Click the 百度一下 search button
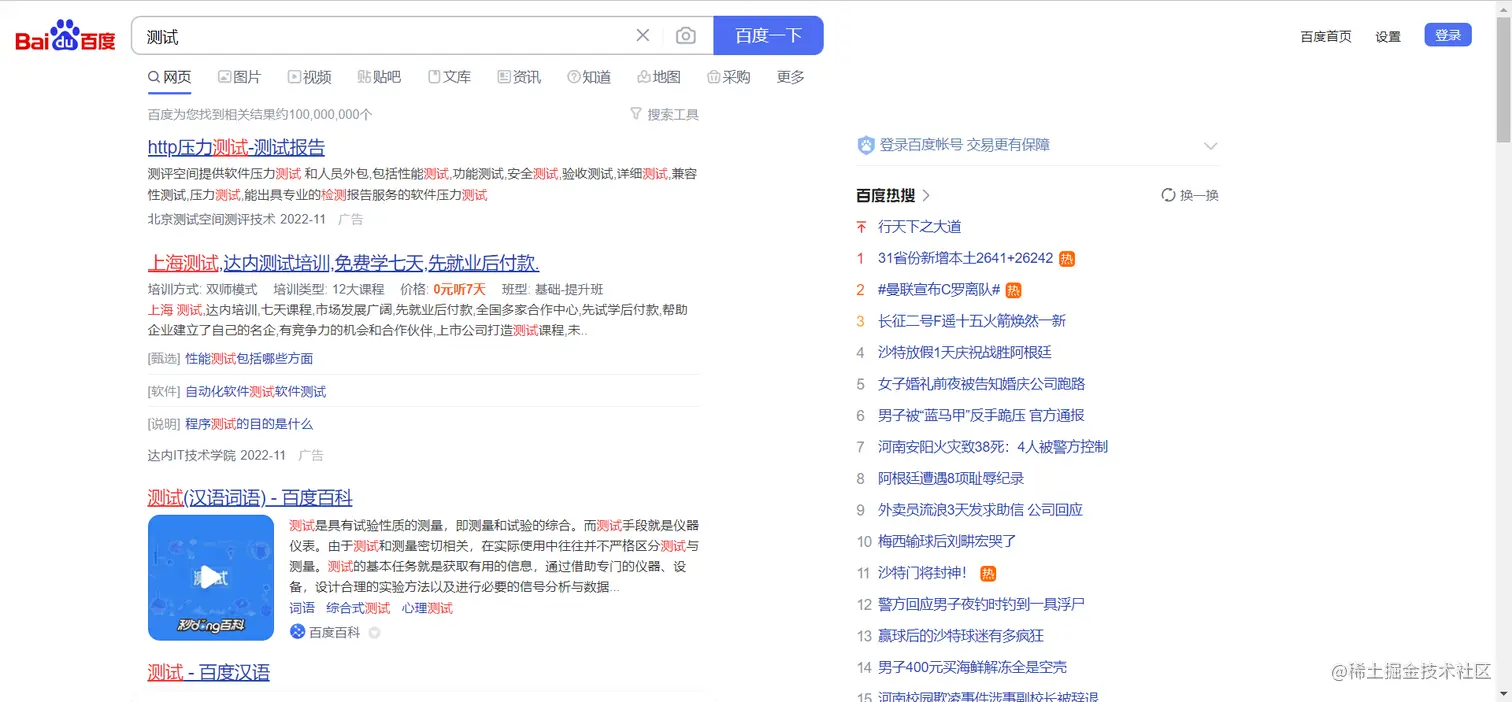Viewport: 1512px width, 702px height. click(768, 36)
